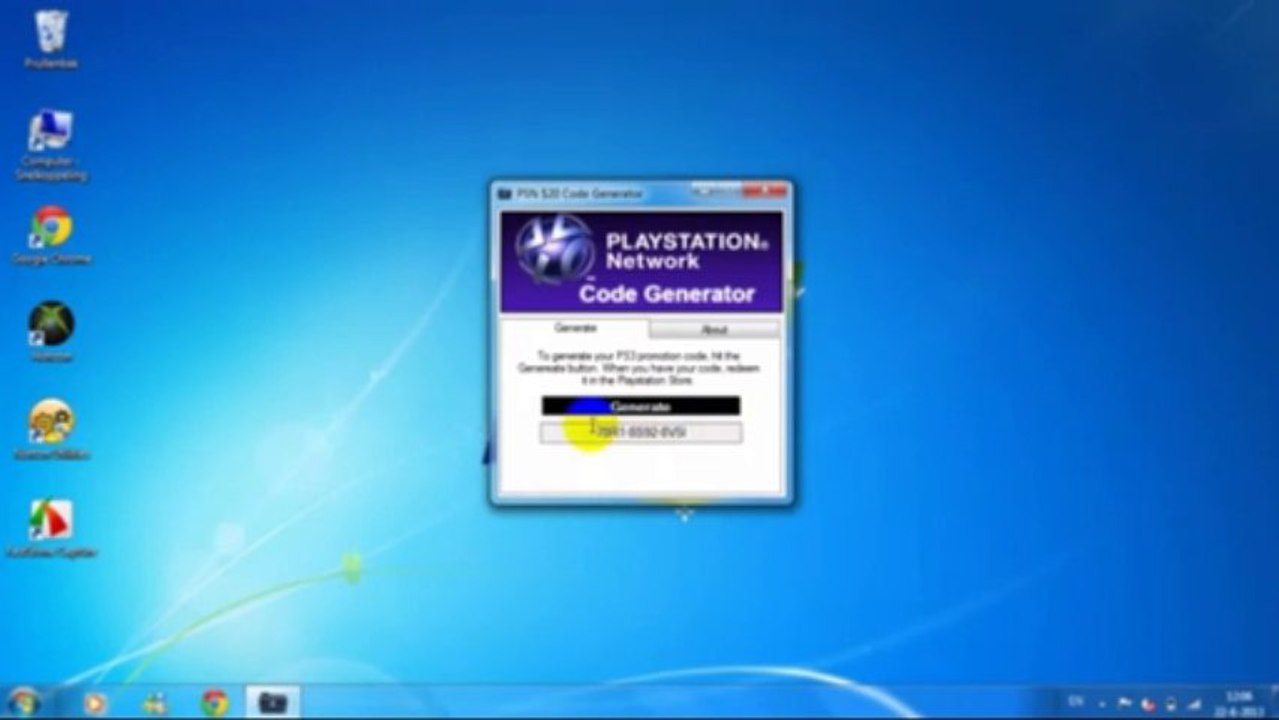Open Windows Media Player from taskbar
Image resolution: width=1279 pixels, height=720 pixels.
(94, 704)
